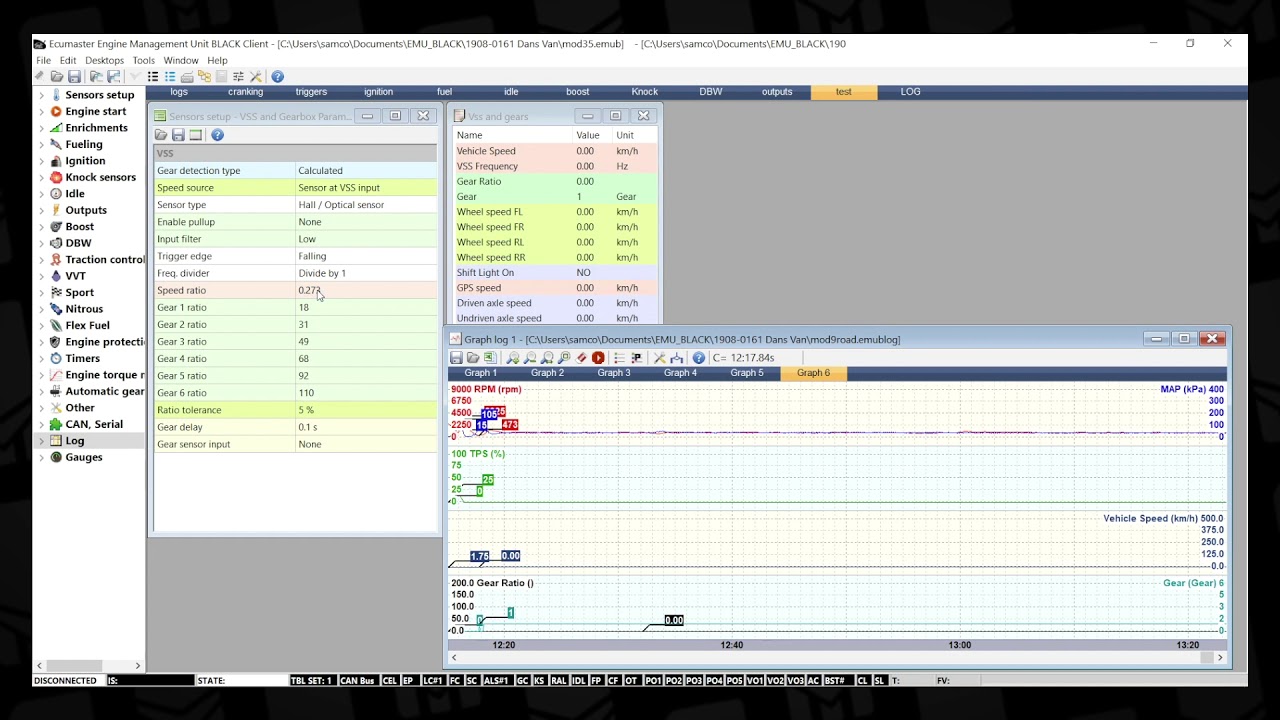
Task: Open Graph log wrench settings icon
Action: 659,358
